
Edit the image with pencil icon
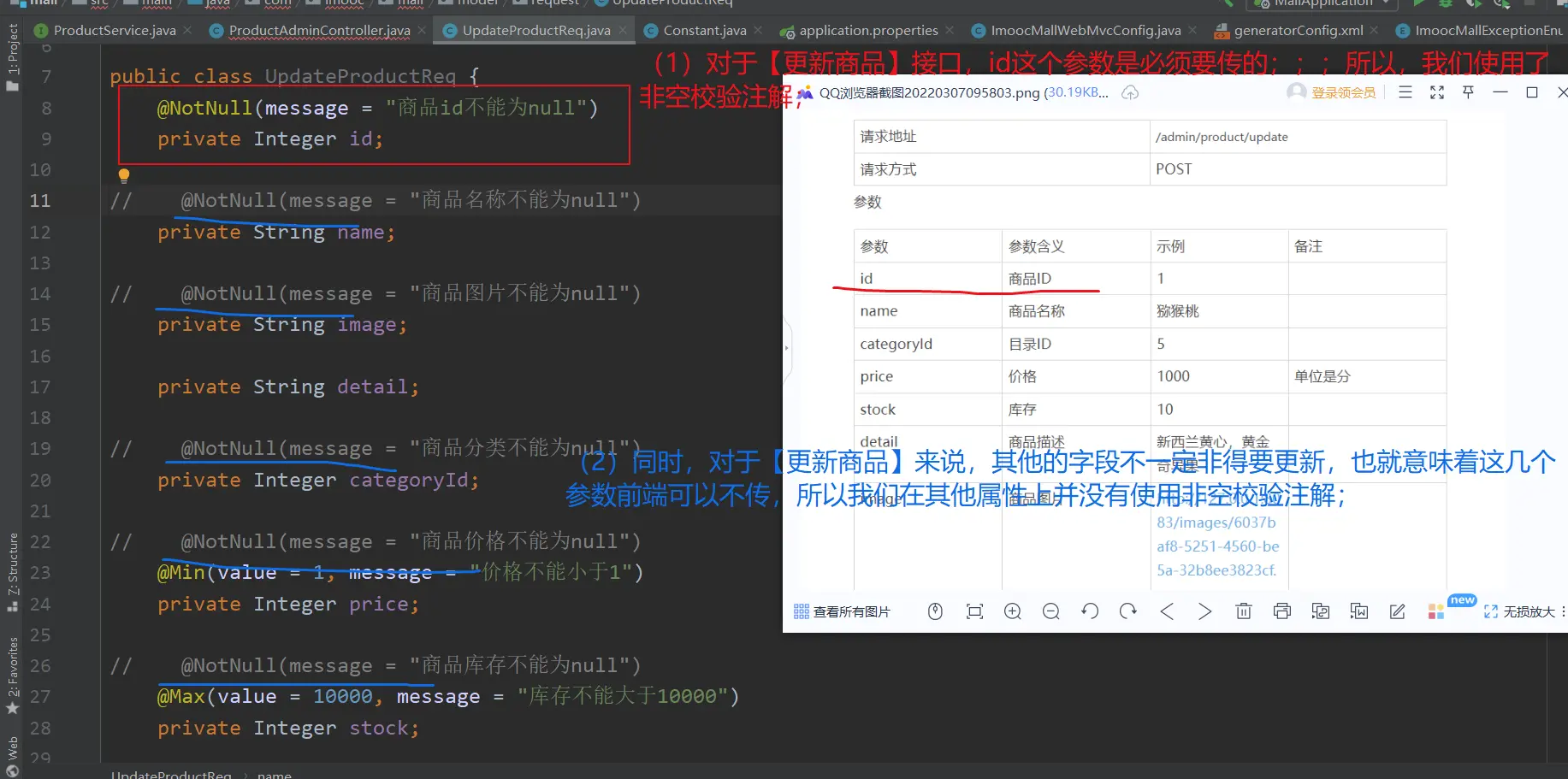pyautogui.click(x=1398, y=611)
